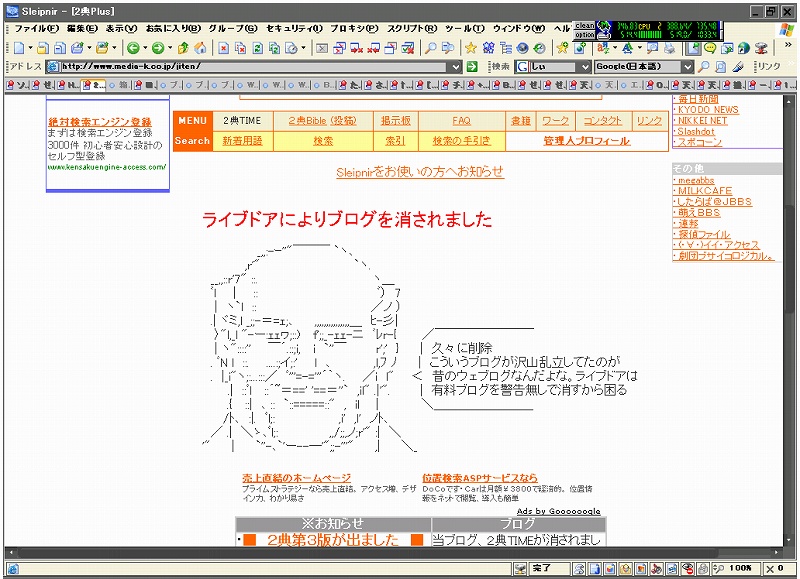Click the 2典Bible (投稿) menu link
Screen dimensions: 800x579
point(322,121)
